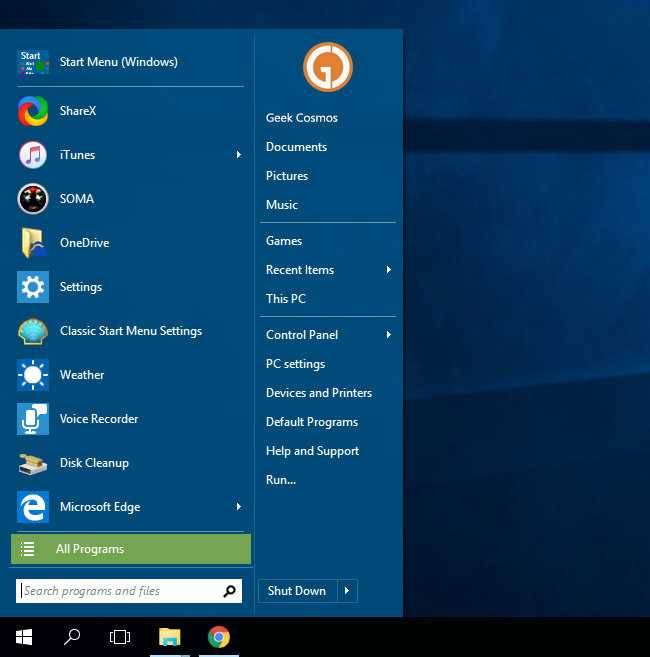Select the Voice Recorder label
Image resolution: width=650 pixels, height=657 pixels.
click(99, 419)
